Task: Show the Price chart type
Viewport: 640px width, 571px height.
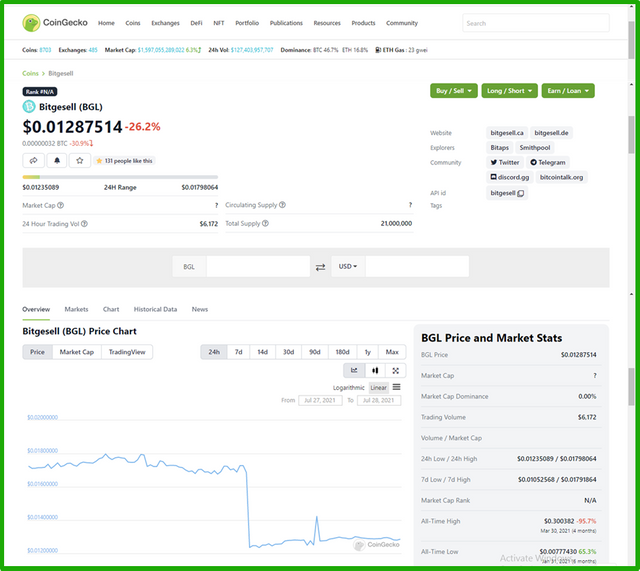Action: tap(37, 352)
